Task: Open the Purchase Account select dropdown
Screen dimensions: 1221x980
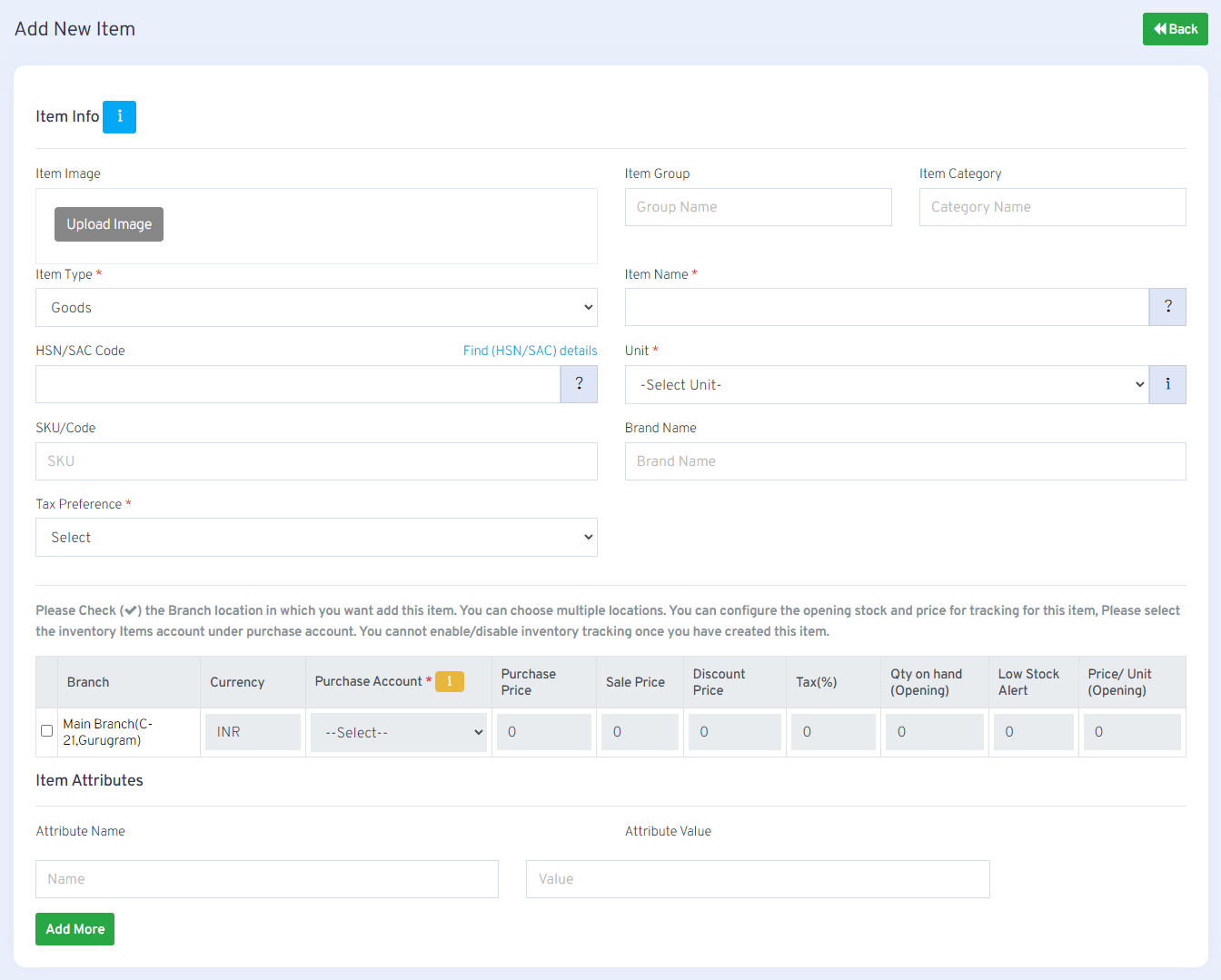Action: (399, 732)
